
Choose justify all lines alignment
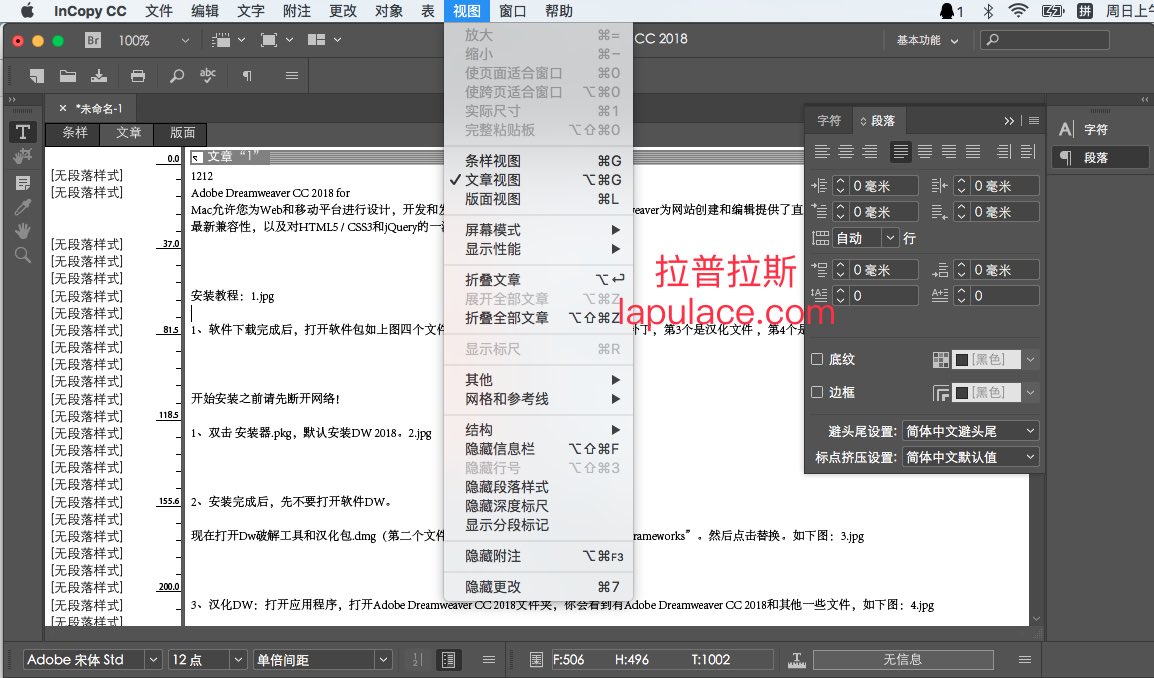click(x=973, y=152)
